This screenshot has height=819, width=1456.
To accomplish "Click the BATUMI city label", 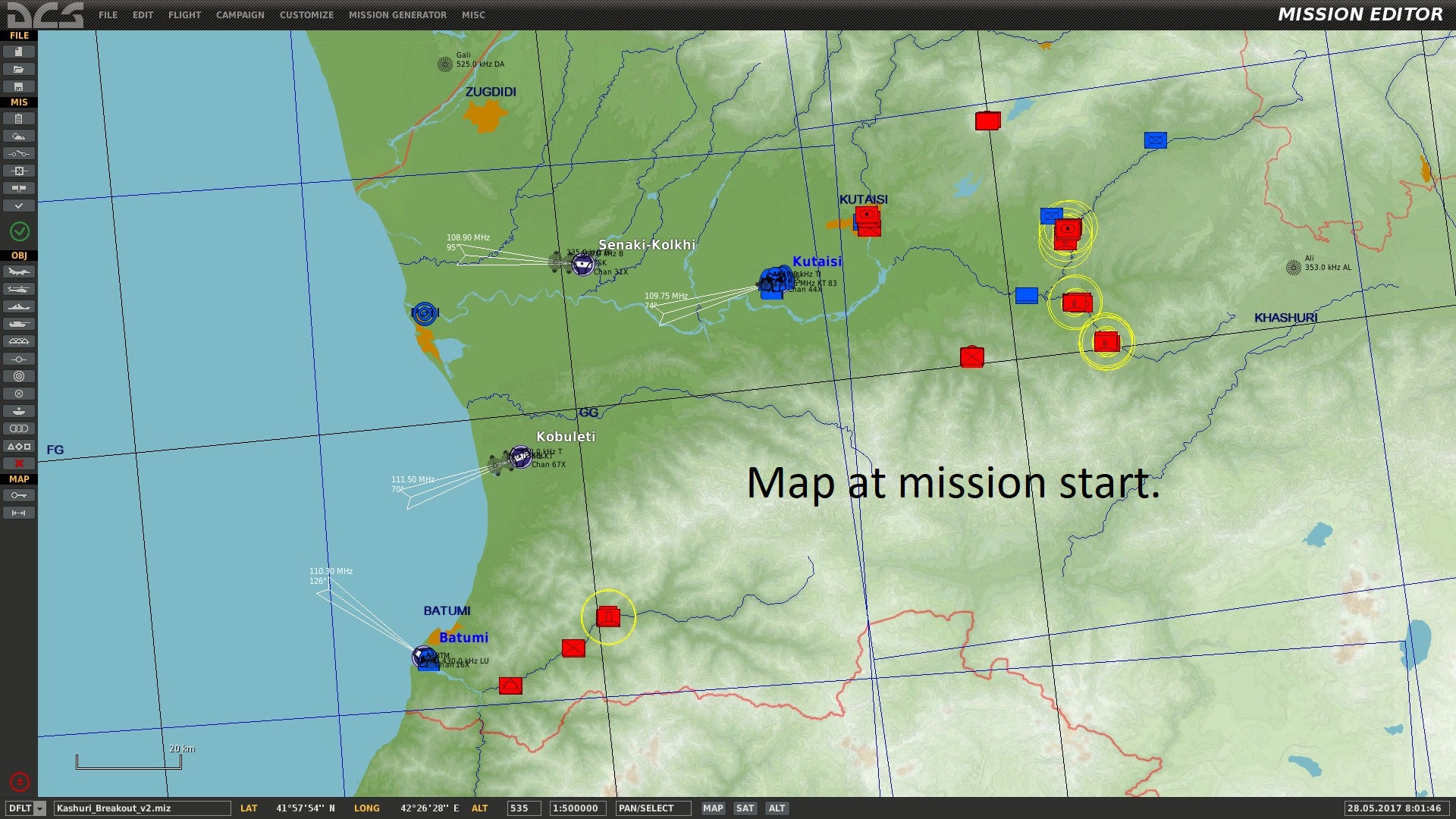I will (447, 610).
